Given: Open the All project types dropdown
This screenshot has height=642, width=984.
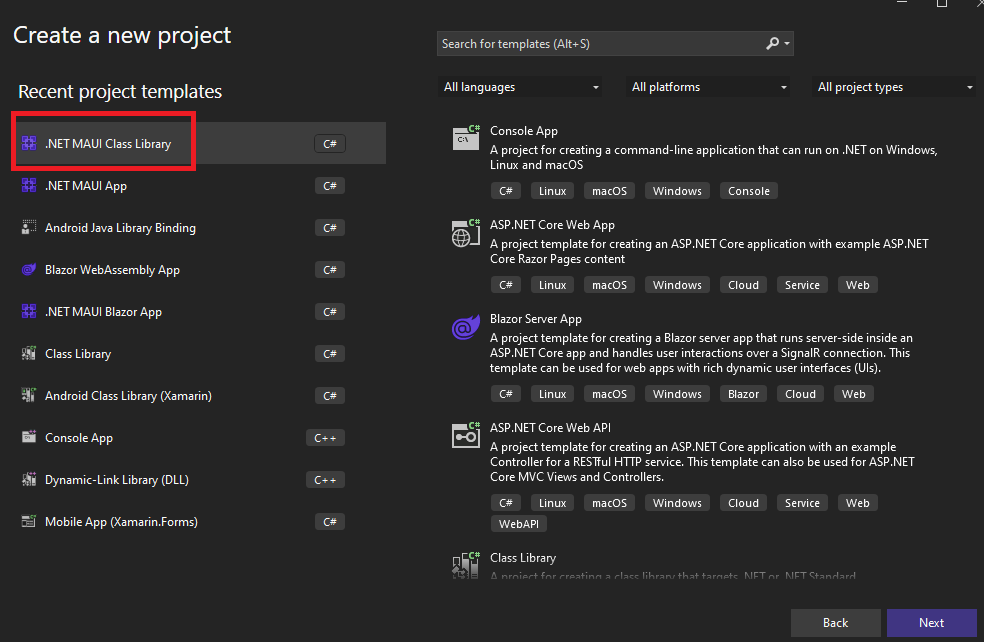Looking at the screenshot, I should click(x=895, y=87).
